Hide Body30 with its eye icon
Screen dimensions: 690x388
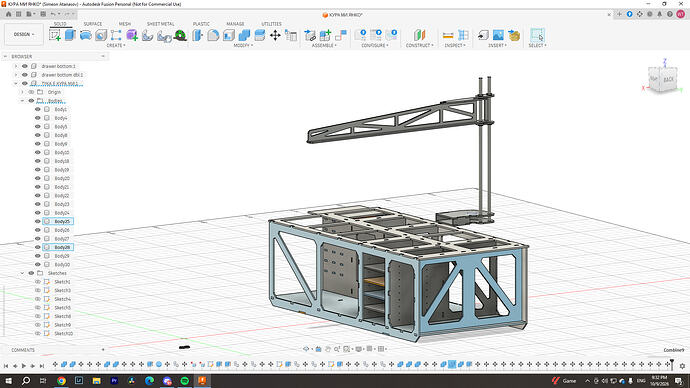coord(38,264)
